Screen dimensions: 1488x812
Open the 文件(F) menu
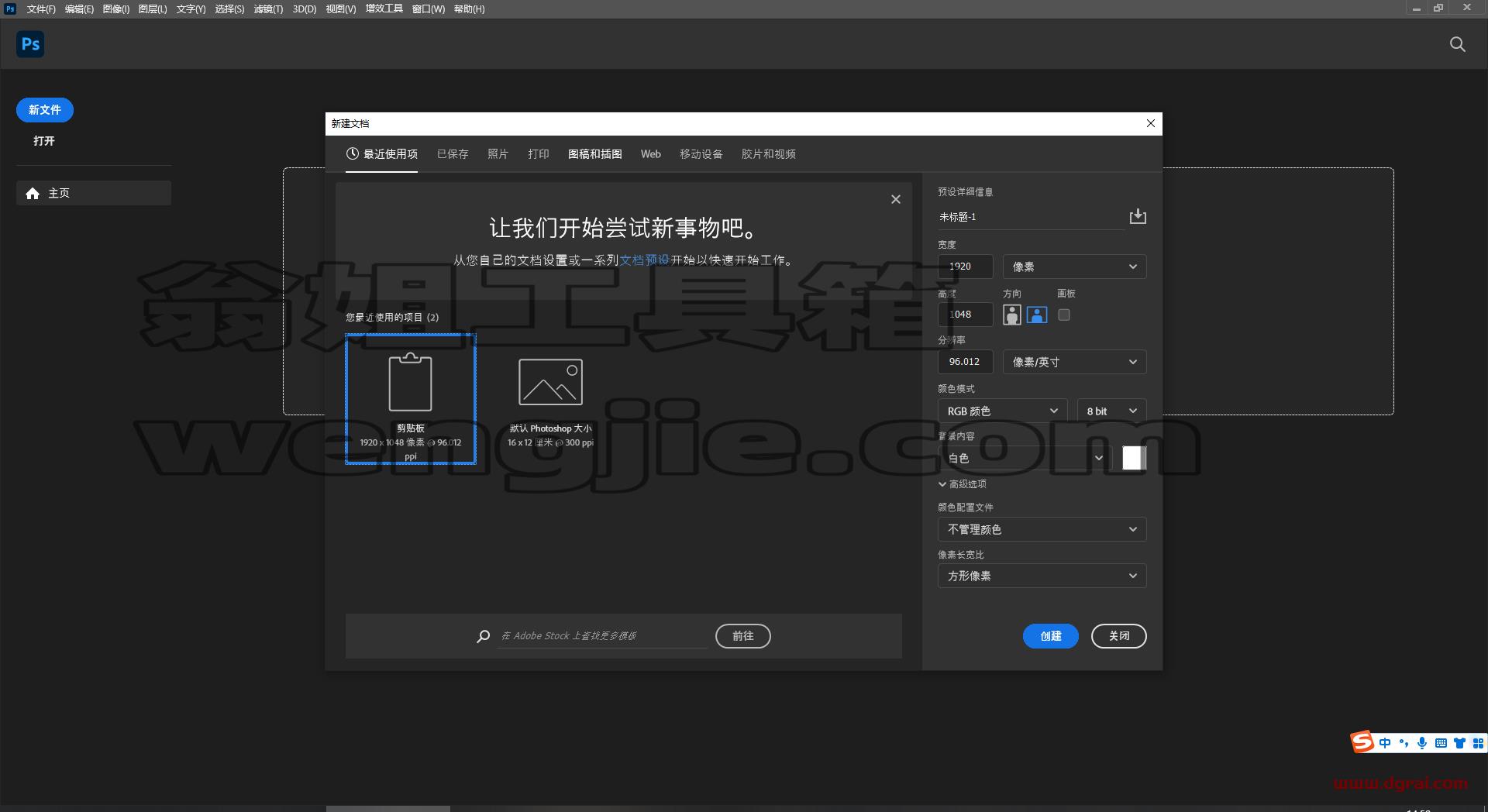point(41,9)
